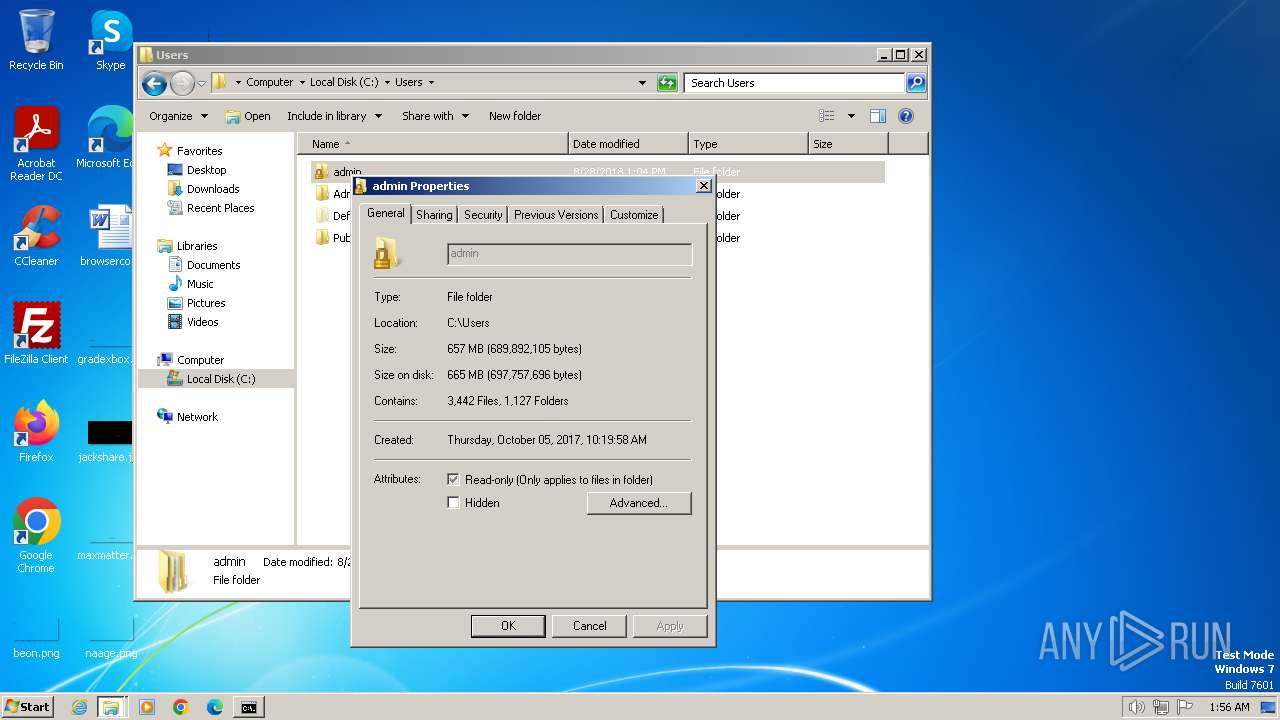1280x720 pixels.
Task: Open the view options dropdown arrow
Action: pyautogui.click(x=851, y=116)
